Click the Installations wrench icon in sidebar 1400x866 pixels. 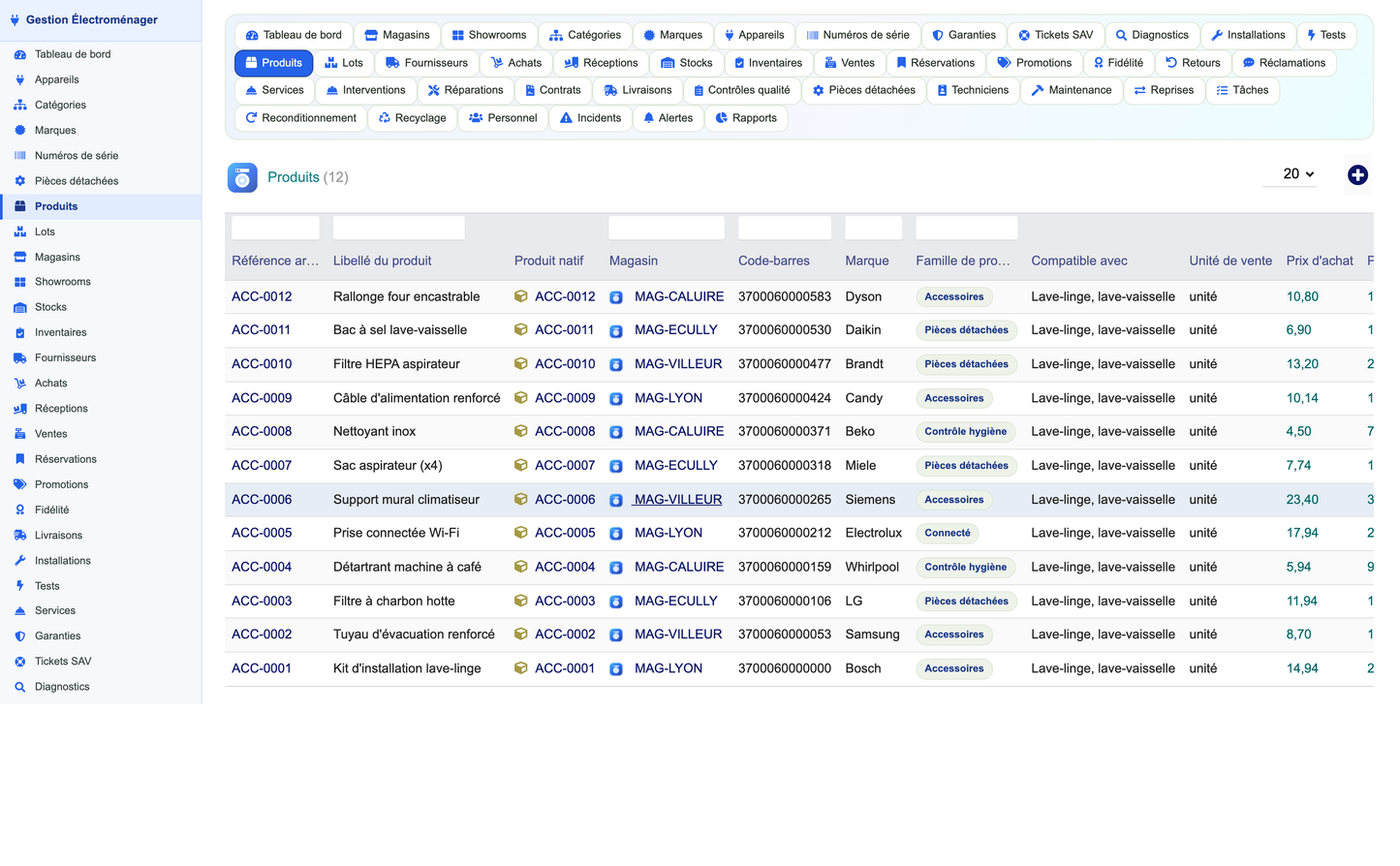click(x=19, y=560)
